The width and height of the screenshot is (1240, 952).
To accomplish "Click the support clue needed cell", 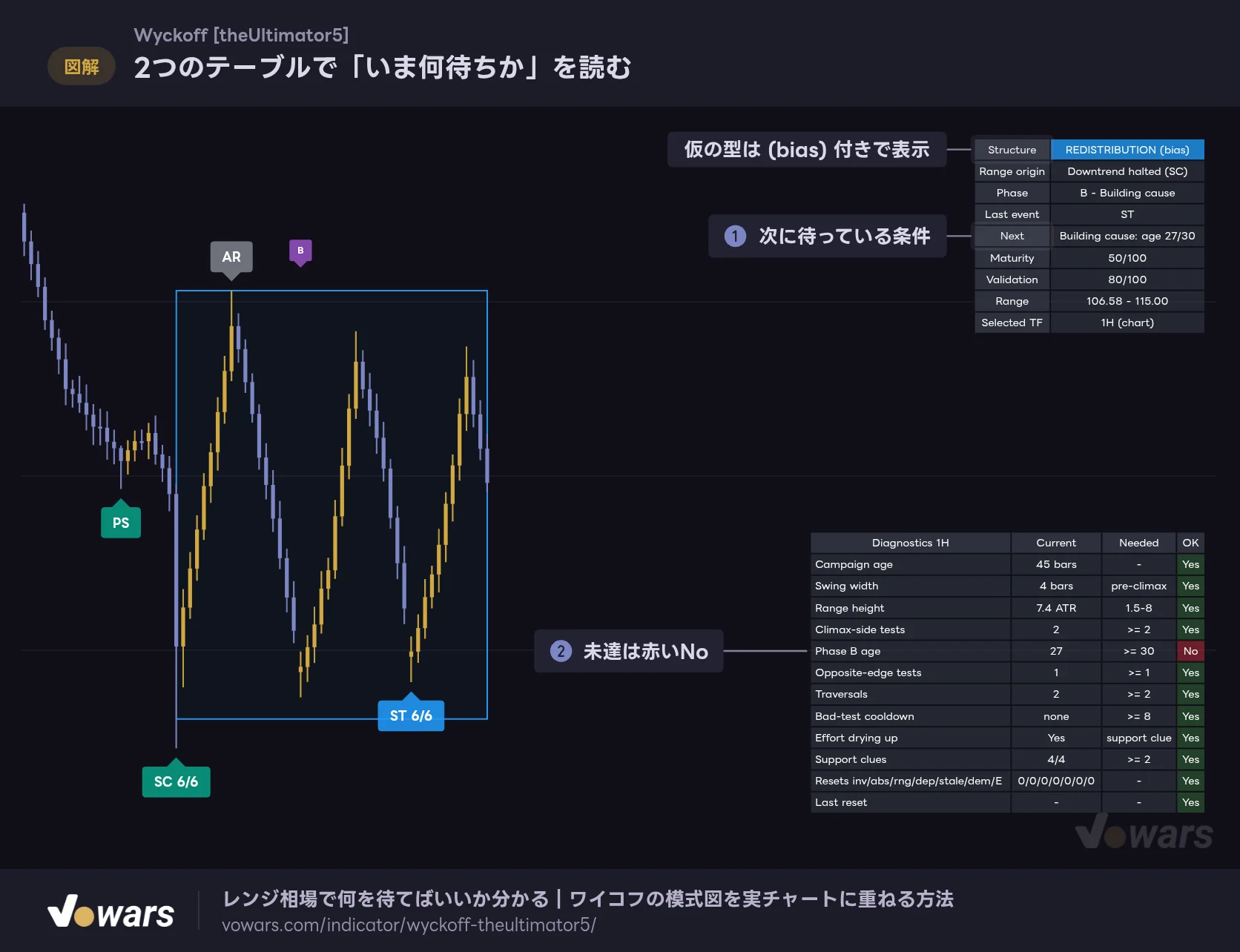I will [x=1139, y=738].
